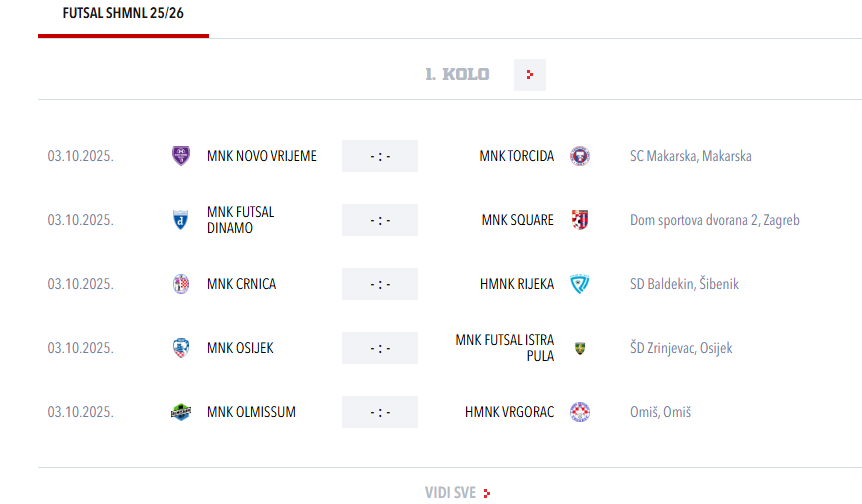The image size is (862, 504).
Task: Select the MNK Futsal Istra Pula crest
Action: (x=579, y=348)
